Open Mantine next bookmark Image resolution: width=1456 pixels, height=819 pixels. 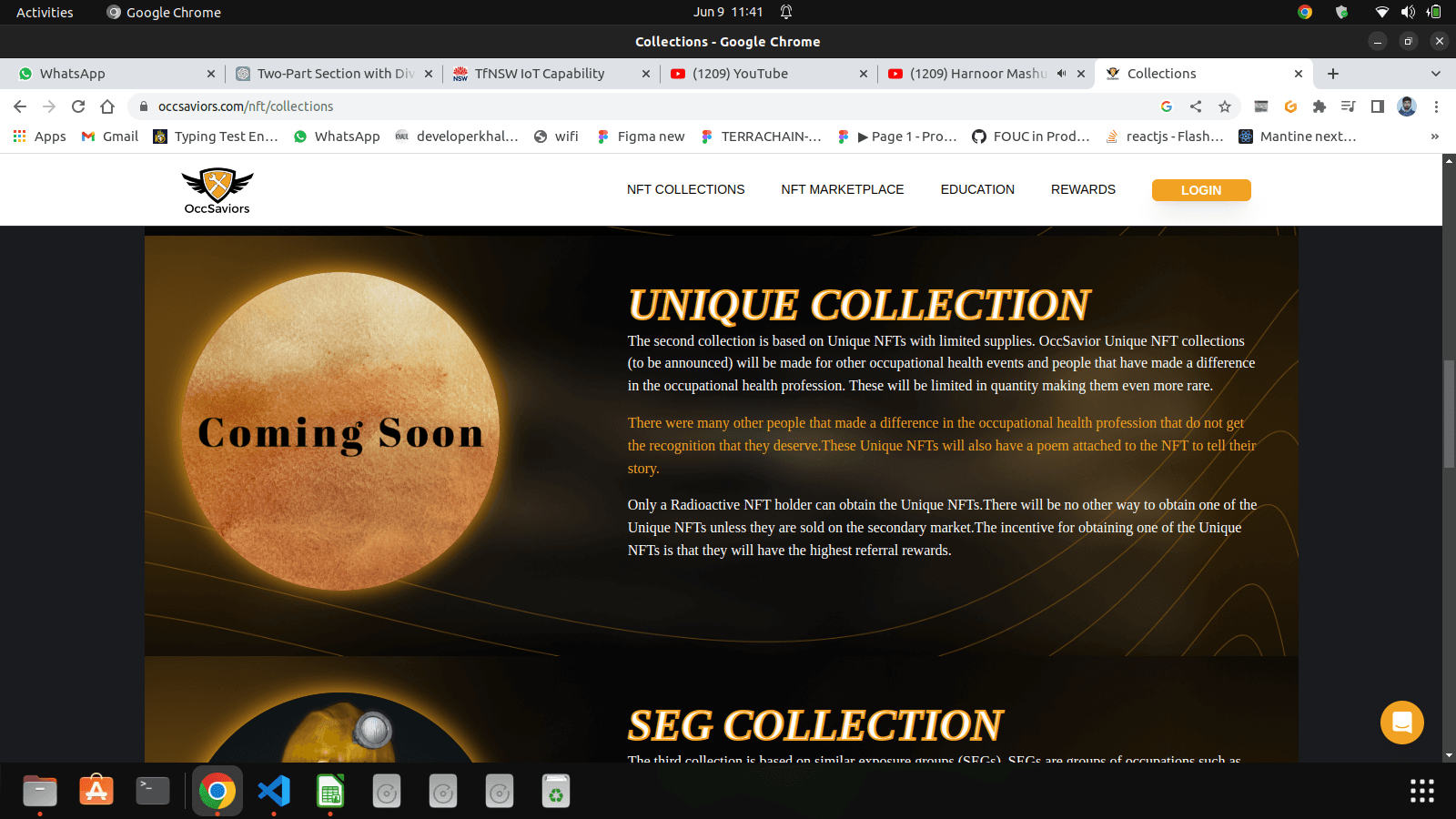click(x=1298, y=136)
